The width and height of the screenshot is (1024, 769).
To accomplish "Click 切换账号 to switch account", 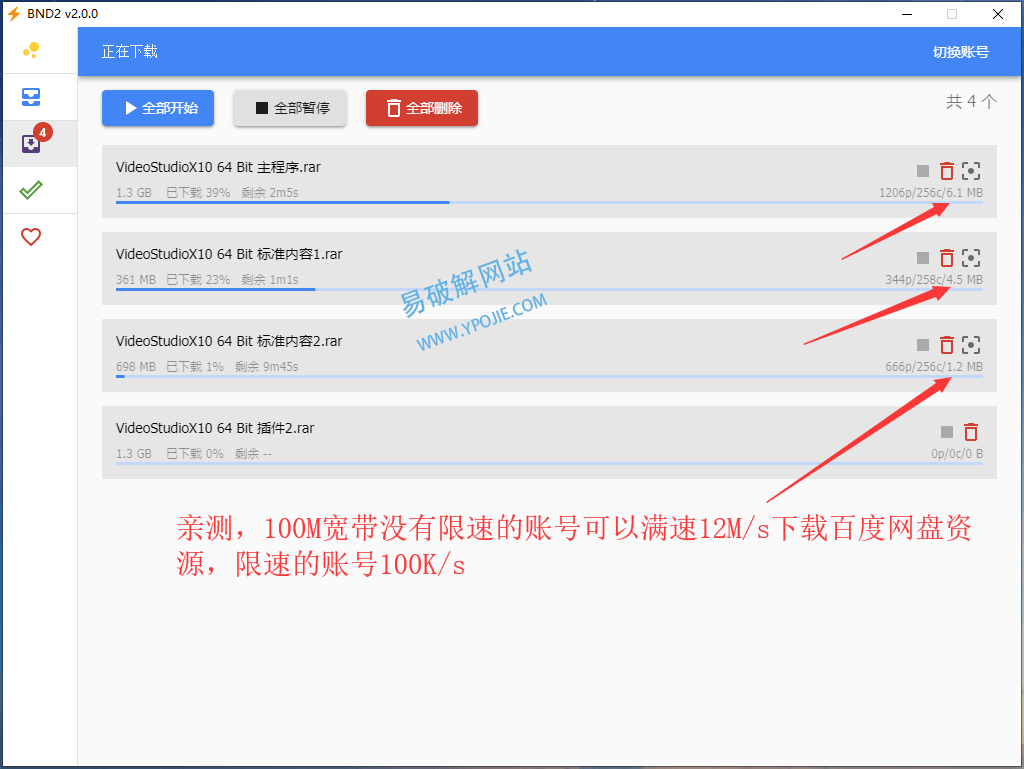I will point(960,52).
